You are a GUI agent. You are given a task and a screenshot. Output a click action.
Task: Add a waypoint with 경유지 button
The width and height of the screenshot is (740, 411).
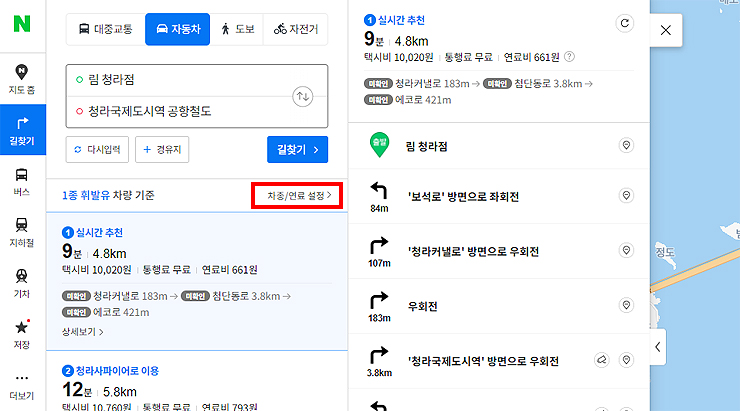[x=162, y=150]
